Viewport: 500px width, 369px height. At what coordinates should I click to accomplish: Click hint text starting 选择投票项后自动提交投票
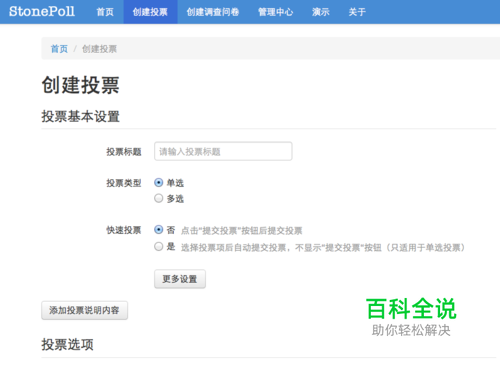[323, 248]
